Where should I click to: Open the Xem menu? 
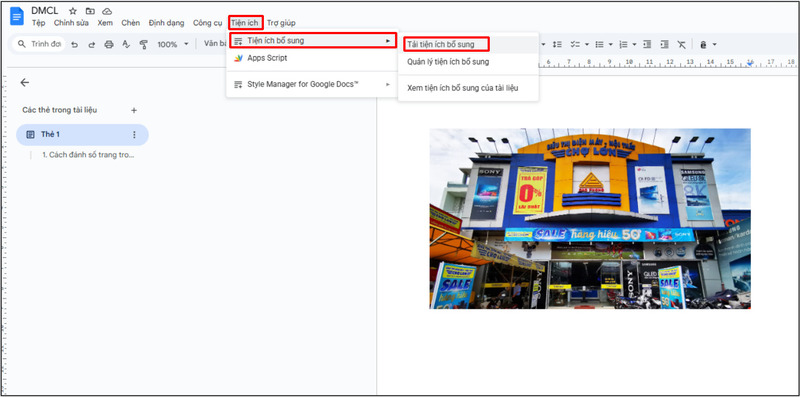point(105,23)
